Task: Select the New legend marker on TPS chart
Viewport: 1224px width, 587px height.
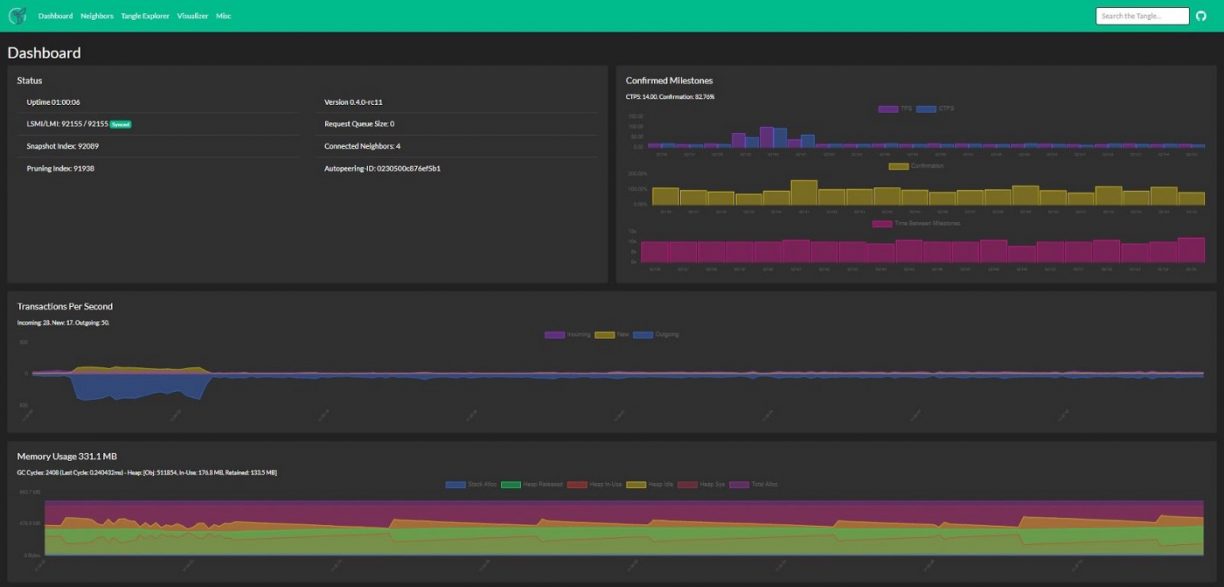Action: point(605,334)
